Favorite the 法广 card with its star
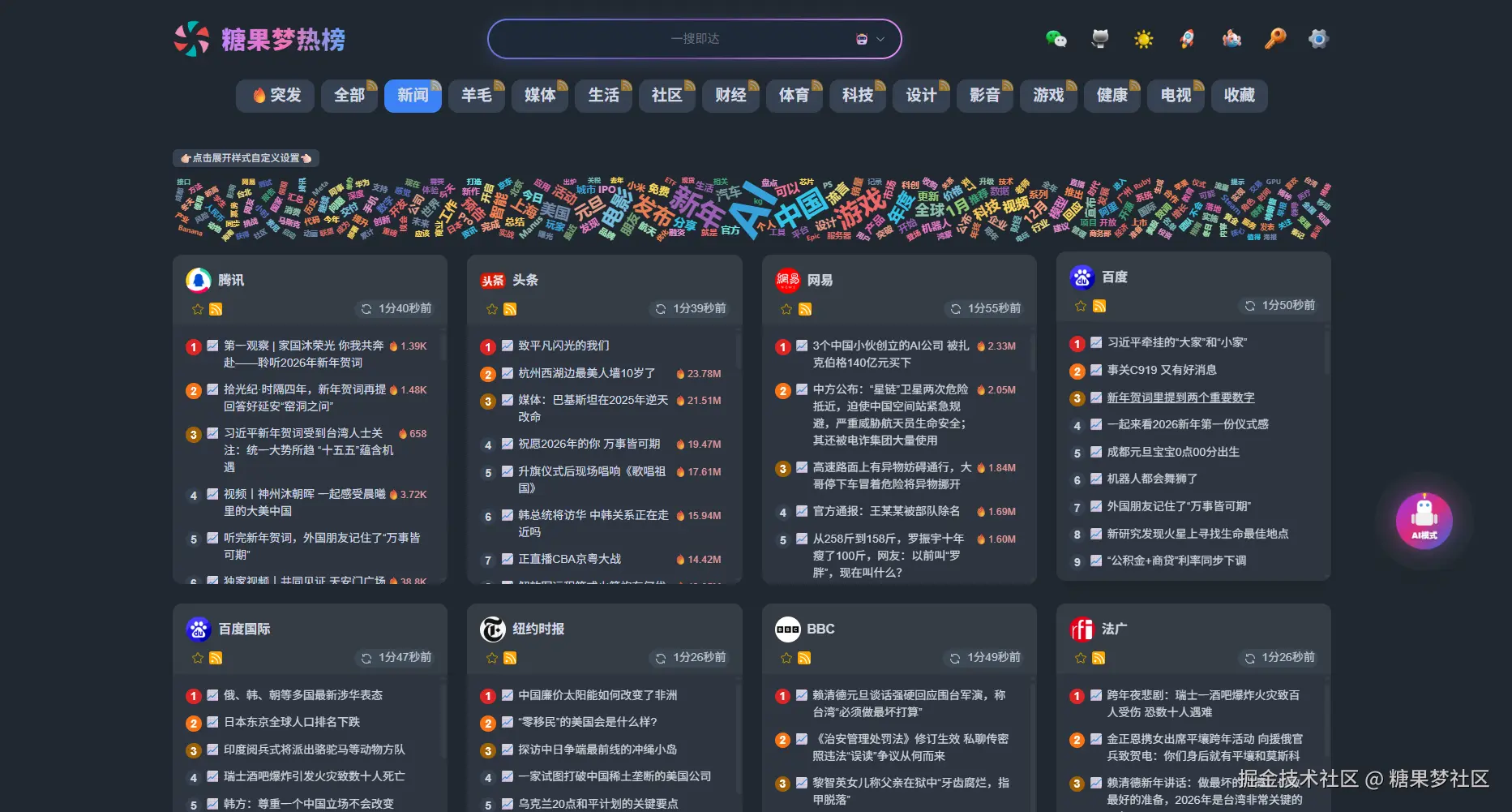Image resolution: width=1512 pixels, height=812 pixels. click(1081, 658)
